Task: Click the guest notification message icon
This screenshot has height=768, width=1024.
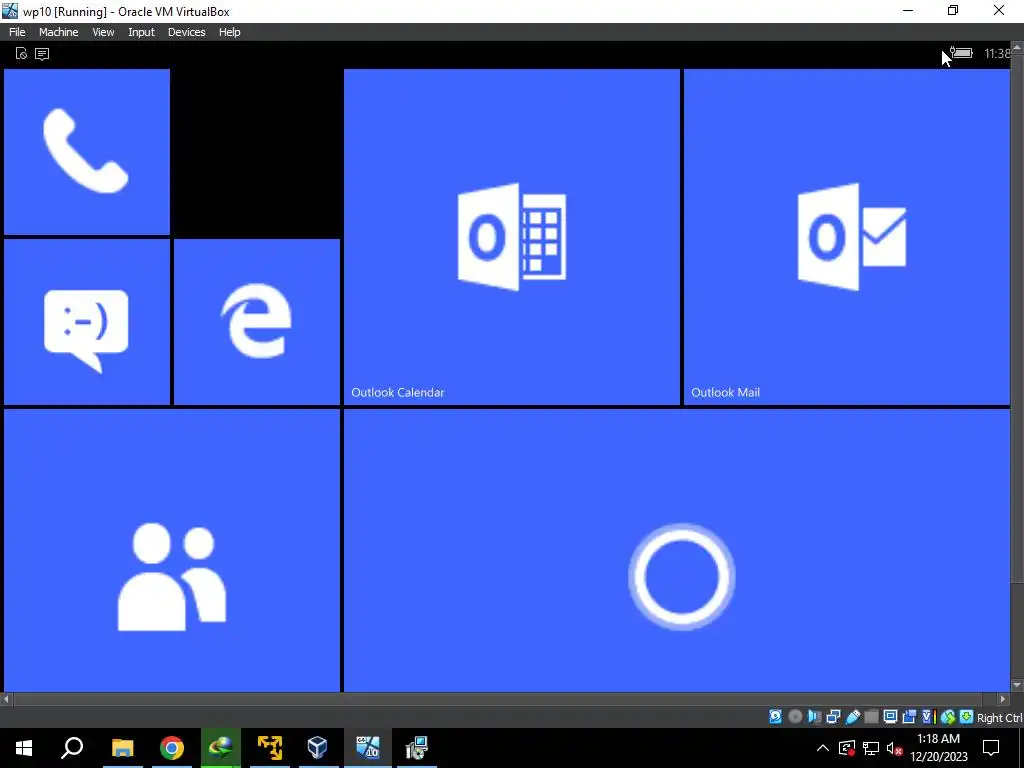Action: 42,54
